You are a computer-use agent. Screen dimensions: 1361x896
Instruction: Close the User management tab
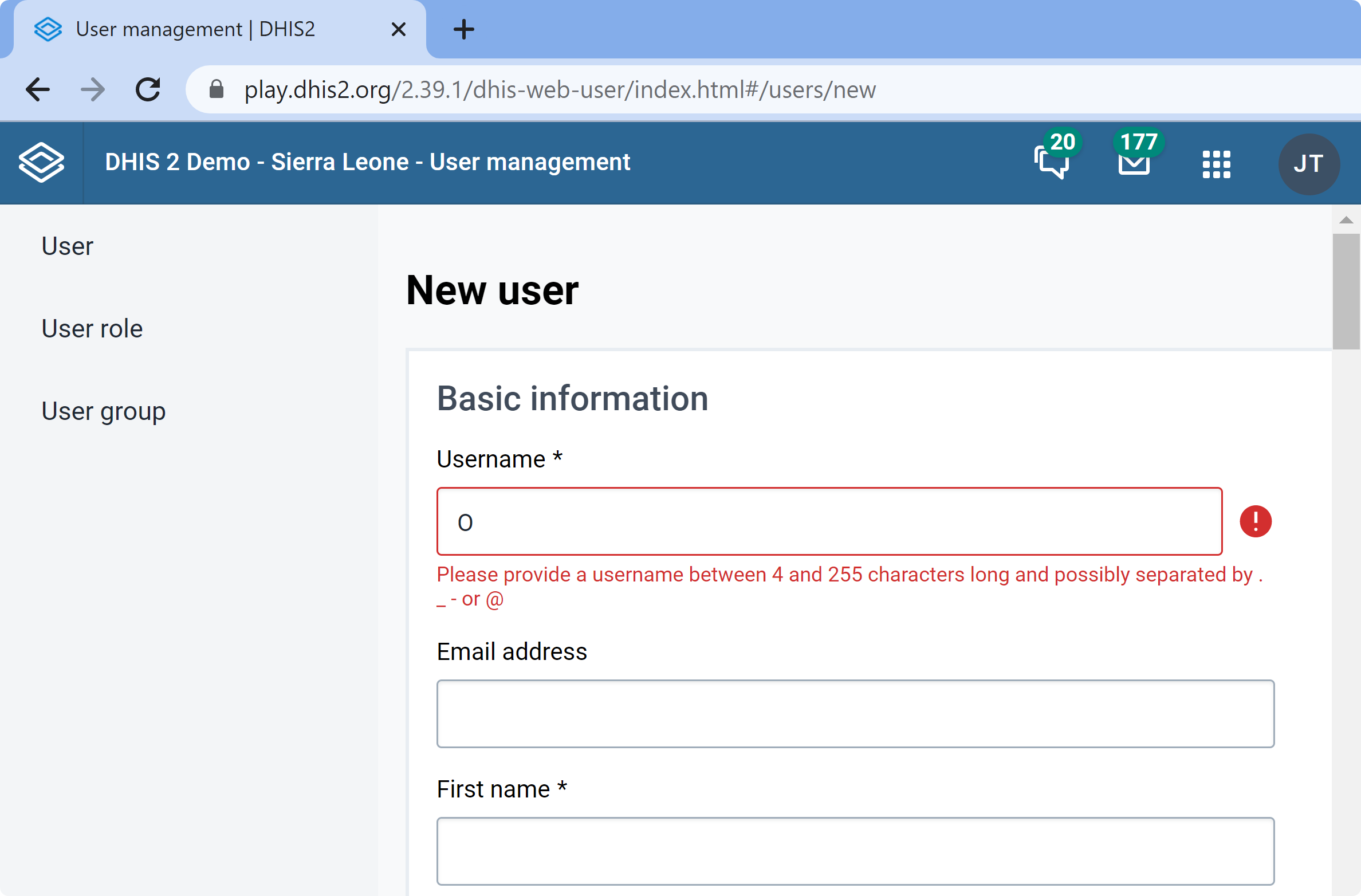click(399, 29)
